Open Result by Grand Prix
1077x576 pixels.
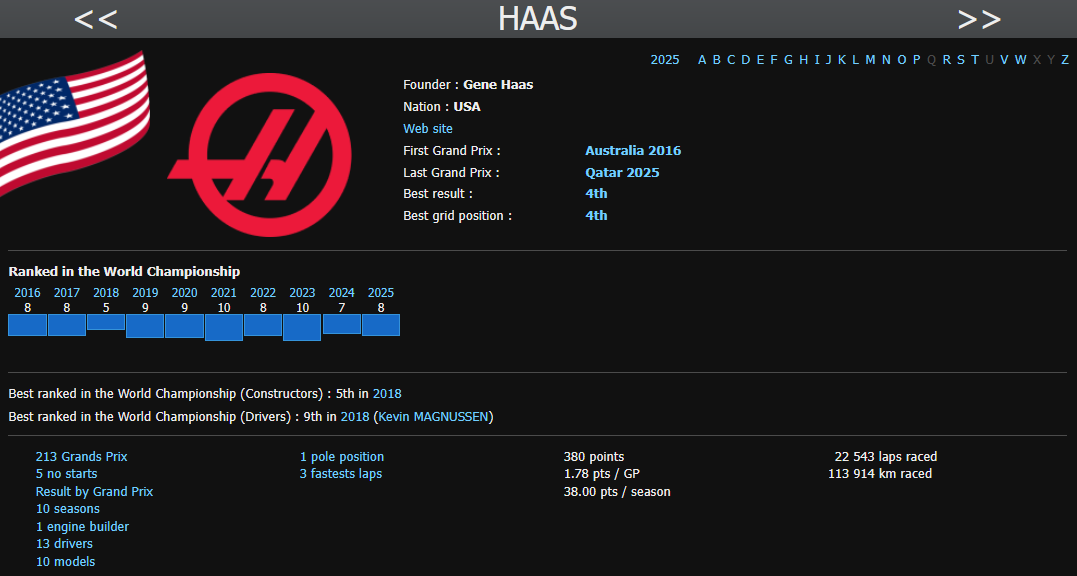pos(94,492)
